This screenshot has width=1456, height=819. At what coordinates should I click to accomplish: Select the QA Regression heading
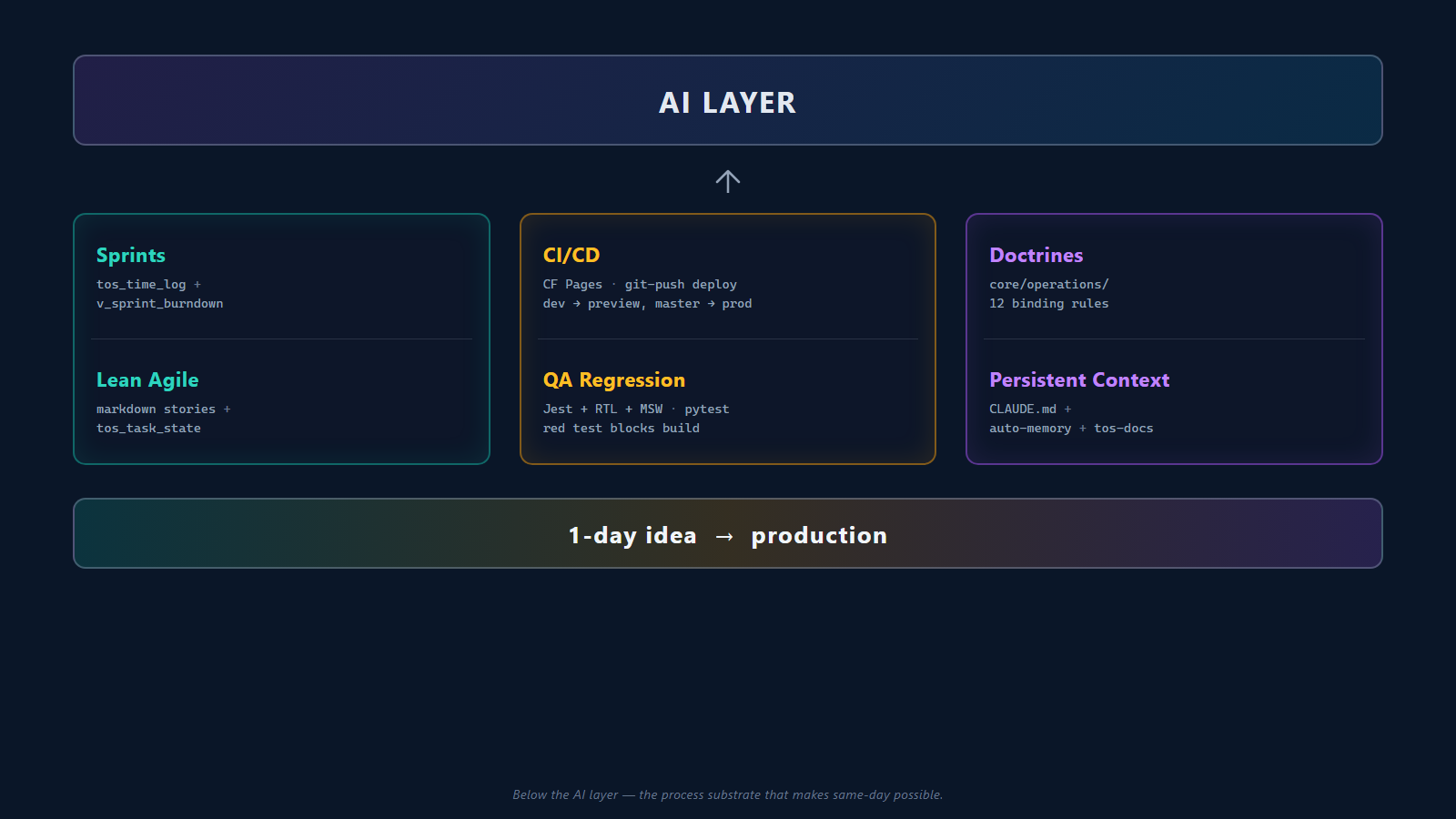coord(614,380)
